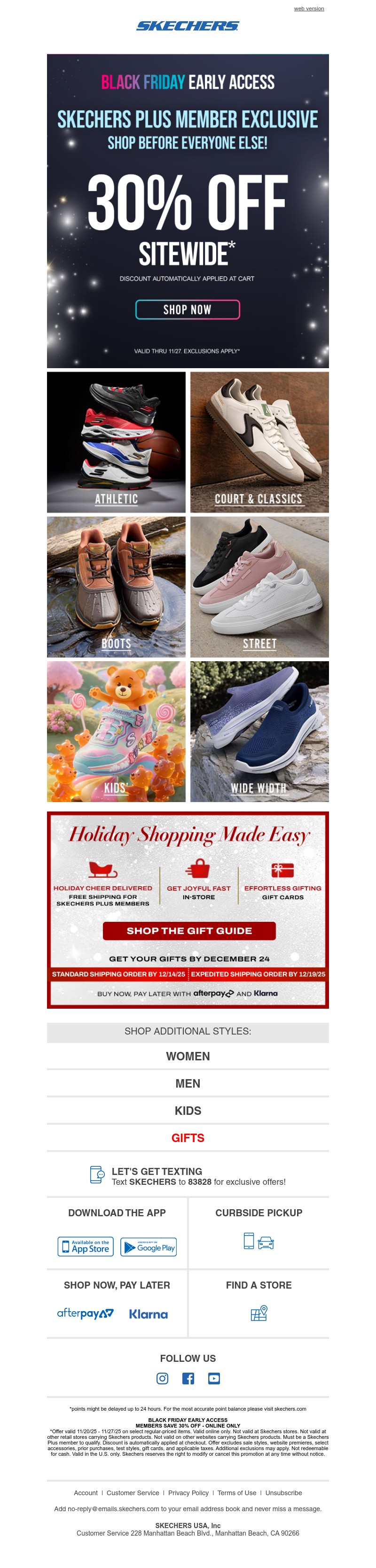Open the Athletic shoes image tile
This screenshot has height=1568, width=376.
[x=117, y=442]
